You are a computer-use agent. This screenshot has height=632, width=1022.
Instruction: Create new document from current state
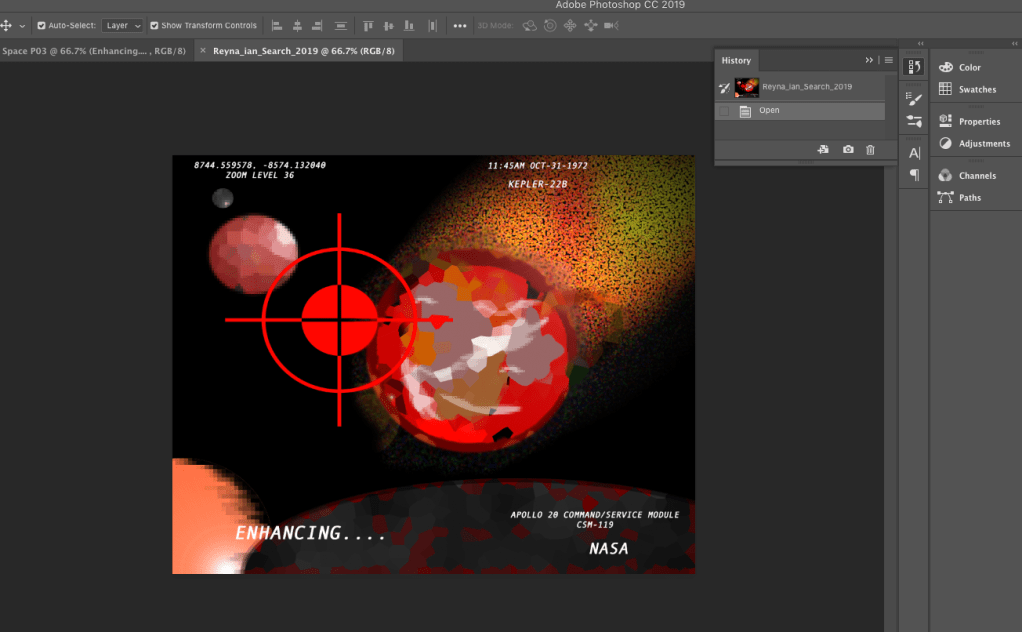(x=823, y=149)
